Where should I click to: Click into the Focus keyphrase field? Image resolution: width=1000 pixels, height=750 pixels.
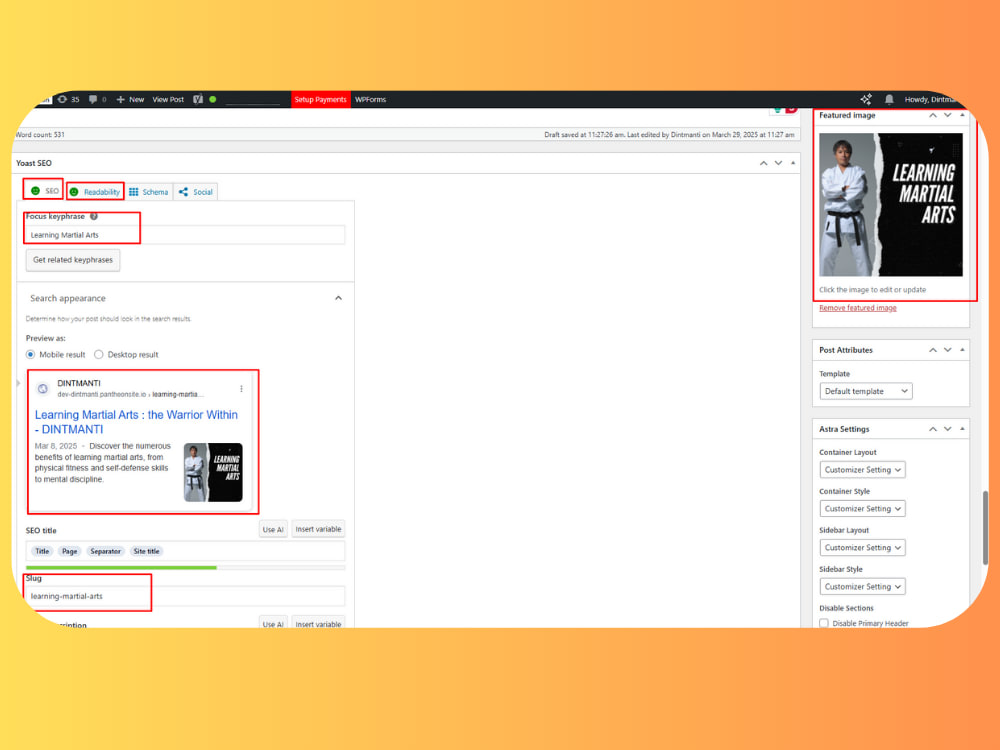[185, 235]
